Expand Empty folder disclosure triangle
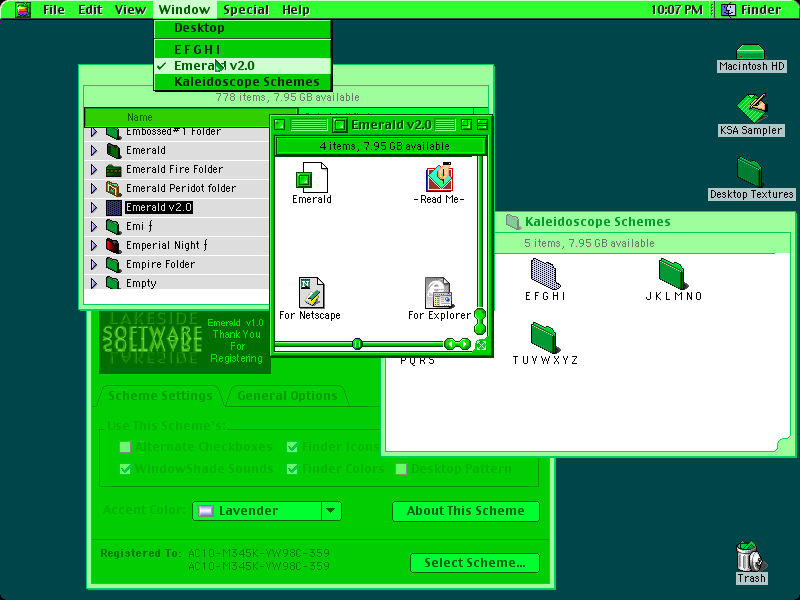 click(x=94, y=283)
